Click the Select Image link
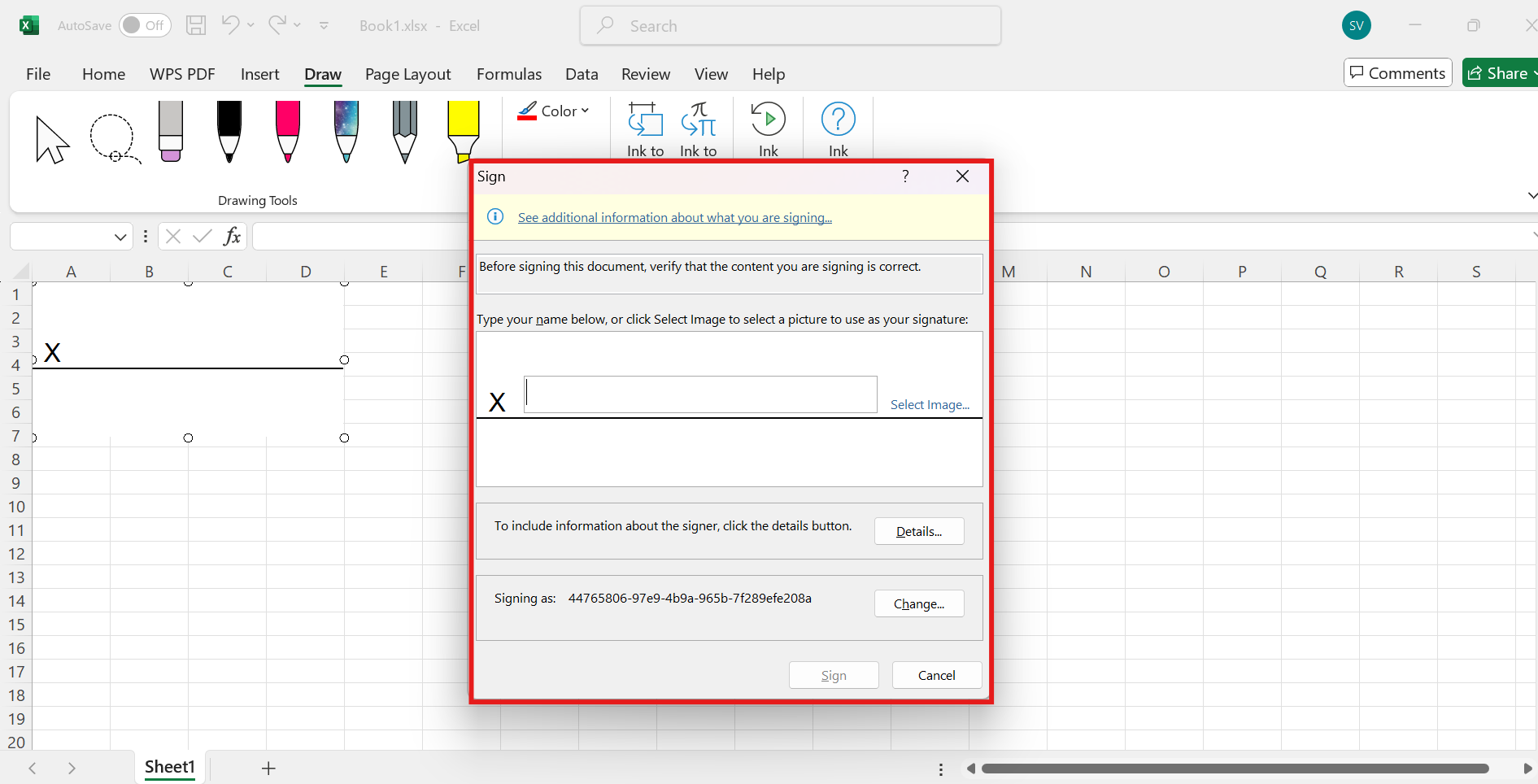This screenshot has width=1538, height=784. (930, 404)
